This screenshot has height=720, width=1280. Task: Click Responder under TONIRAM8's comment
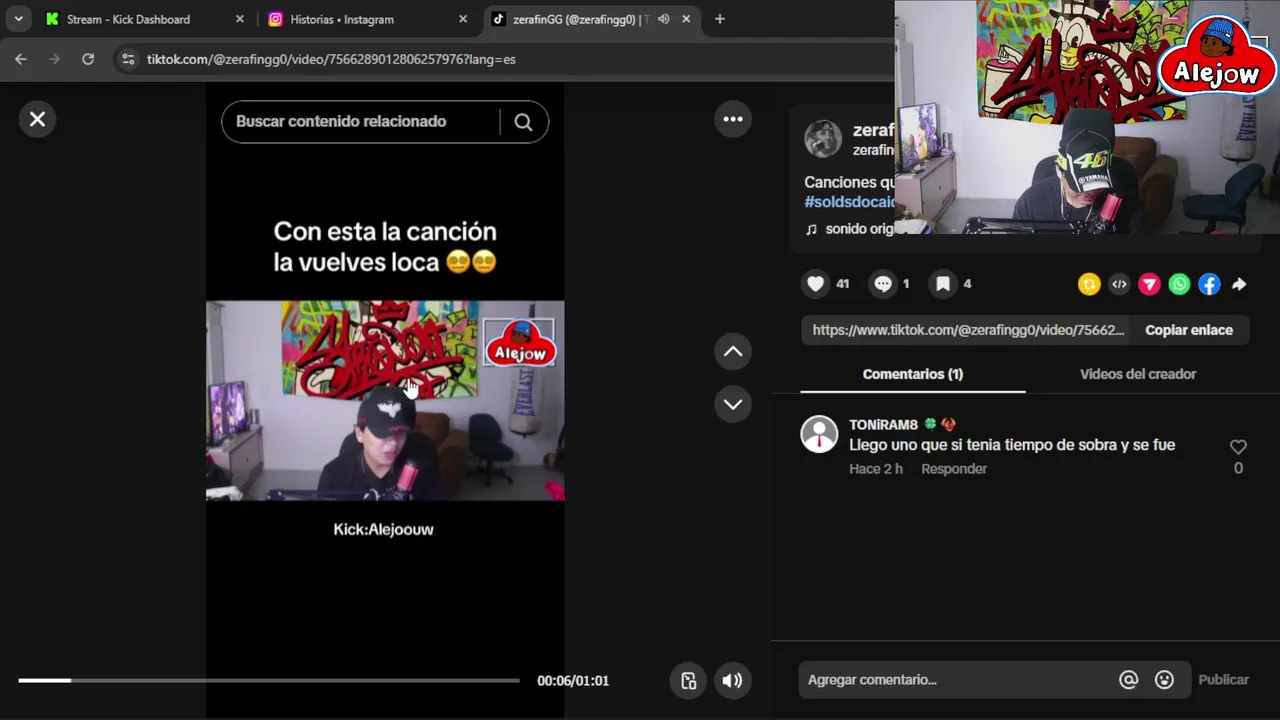(954, 469)
